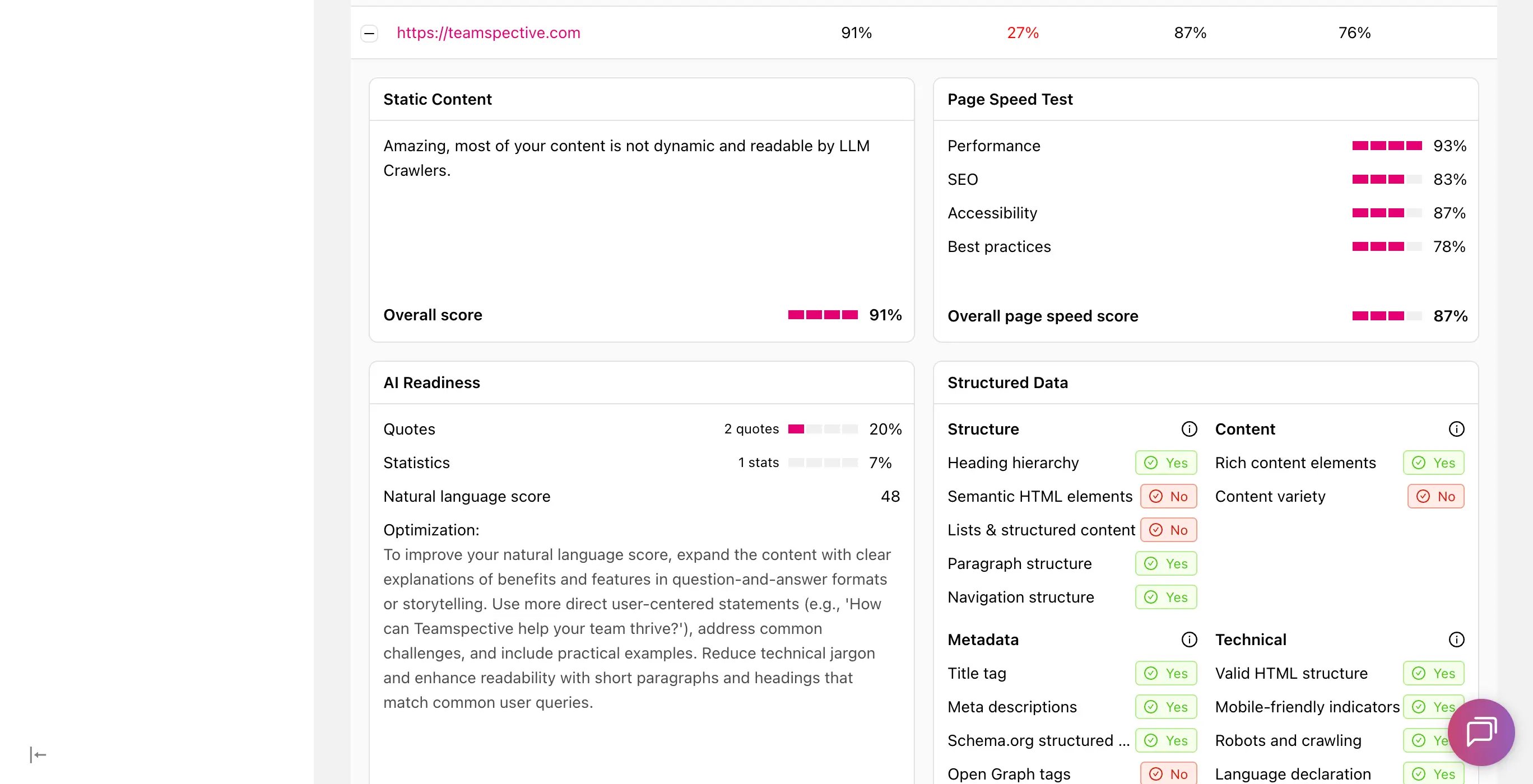Click the Technical info icon
The image size is (1533, 784).
[x=1456, y=640]
